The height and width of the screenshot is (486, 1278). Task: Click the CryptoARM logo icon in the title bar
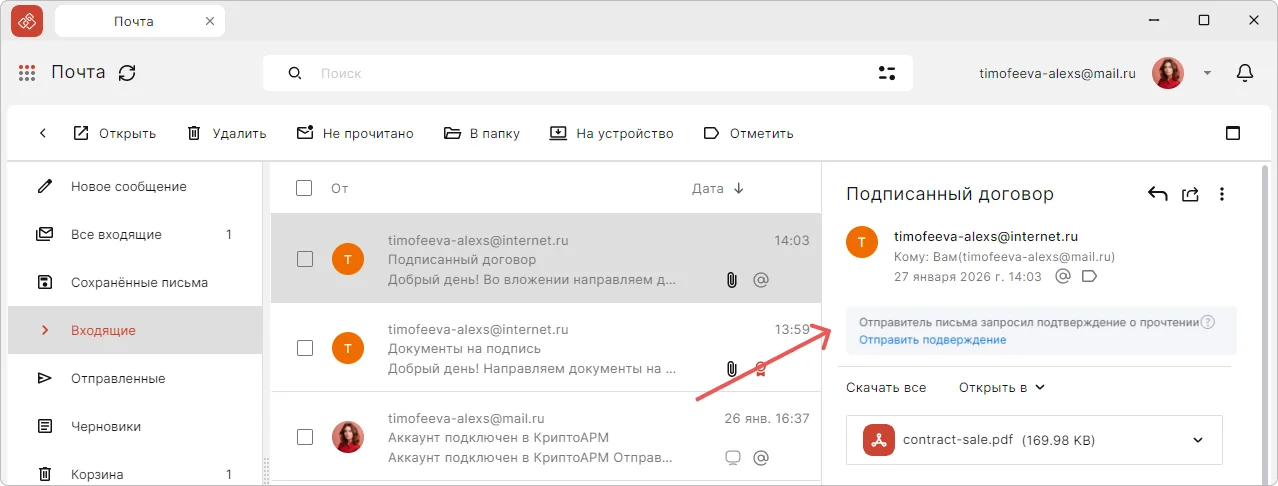tap(27, 20)
